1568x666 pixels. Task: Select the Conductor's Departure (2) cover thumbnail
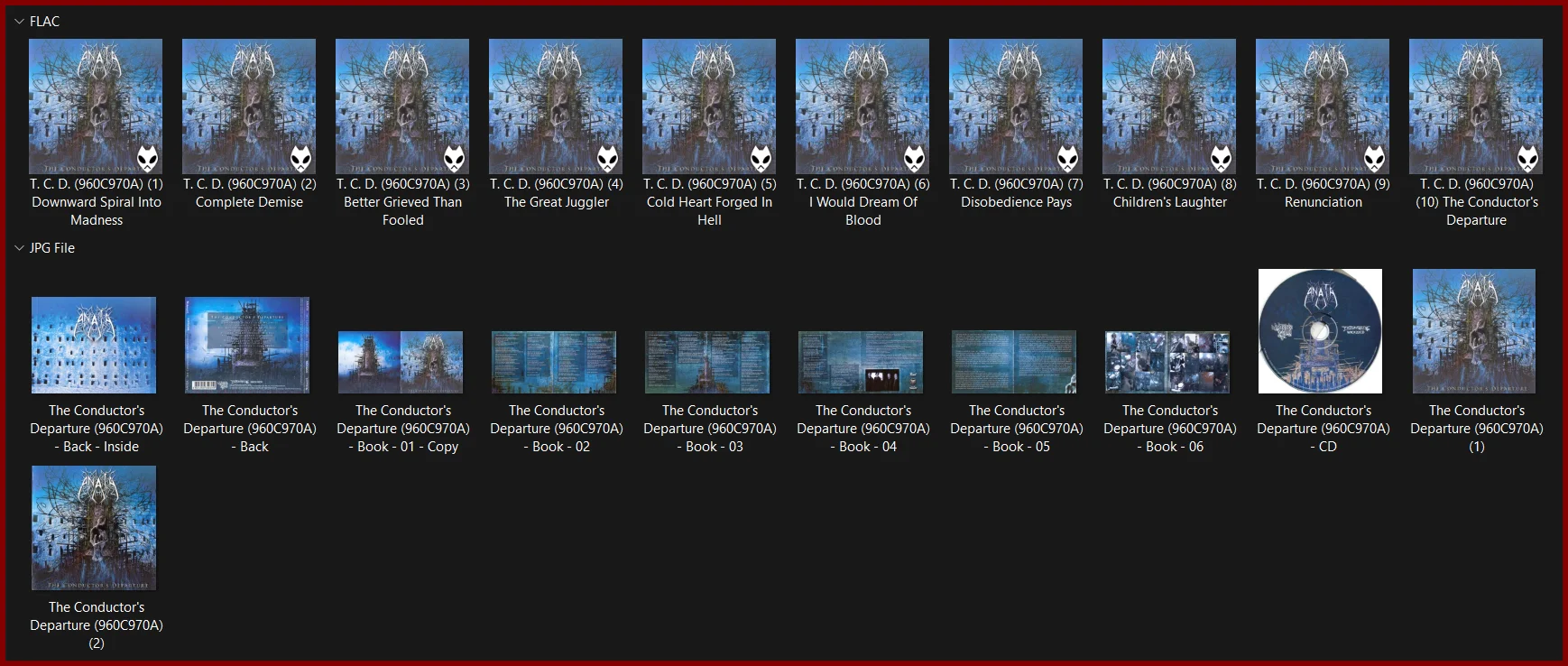94,528
